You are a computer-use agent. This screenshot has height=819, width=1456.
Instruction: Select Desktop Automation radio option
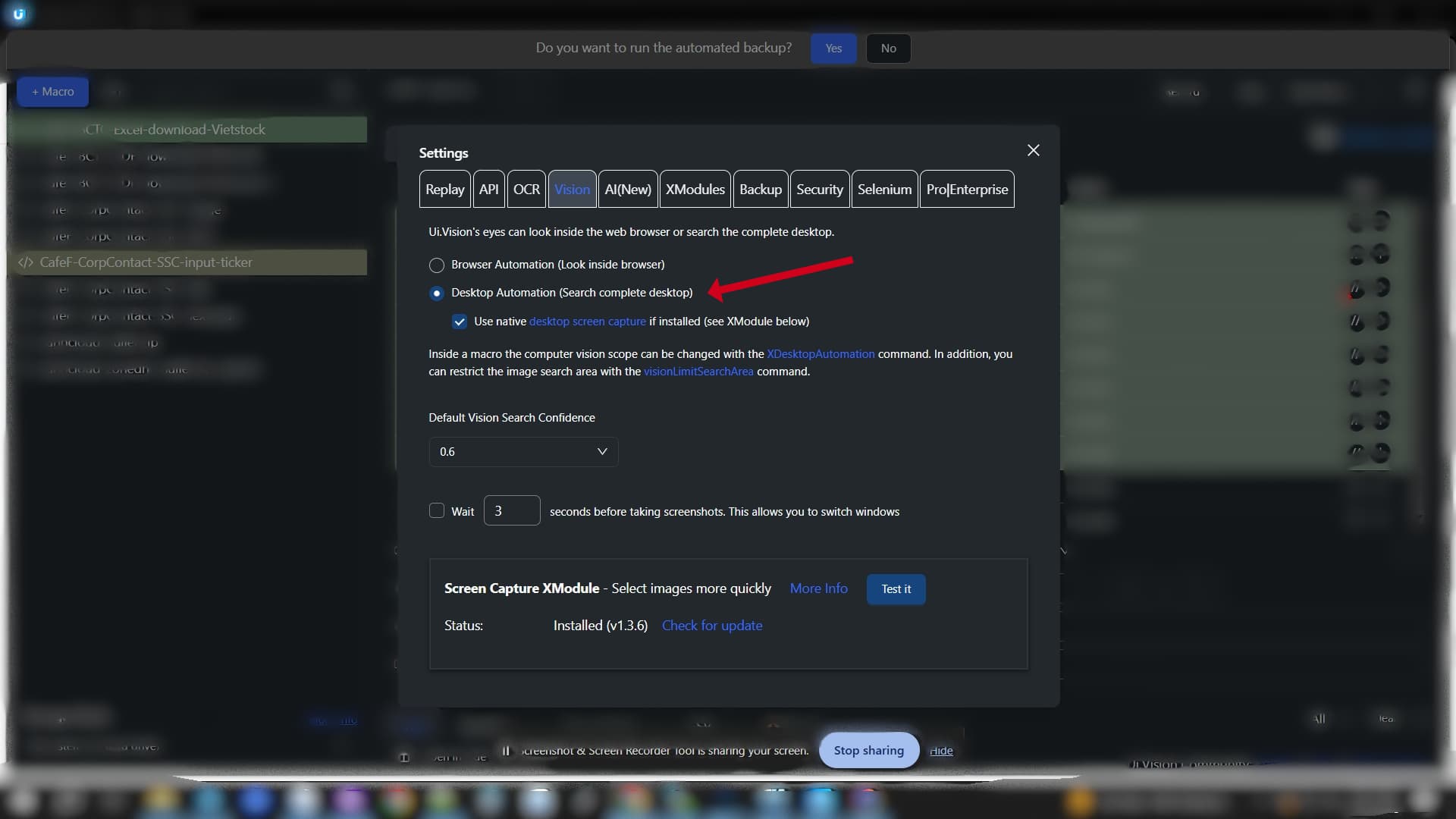point(436,293)
